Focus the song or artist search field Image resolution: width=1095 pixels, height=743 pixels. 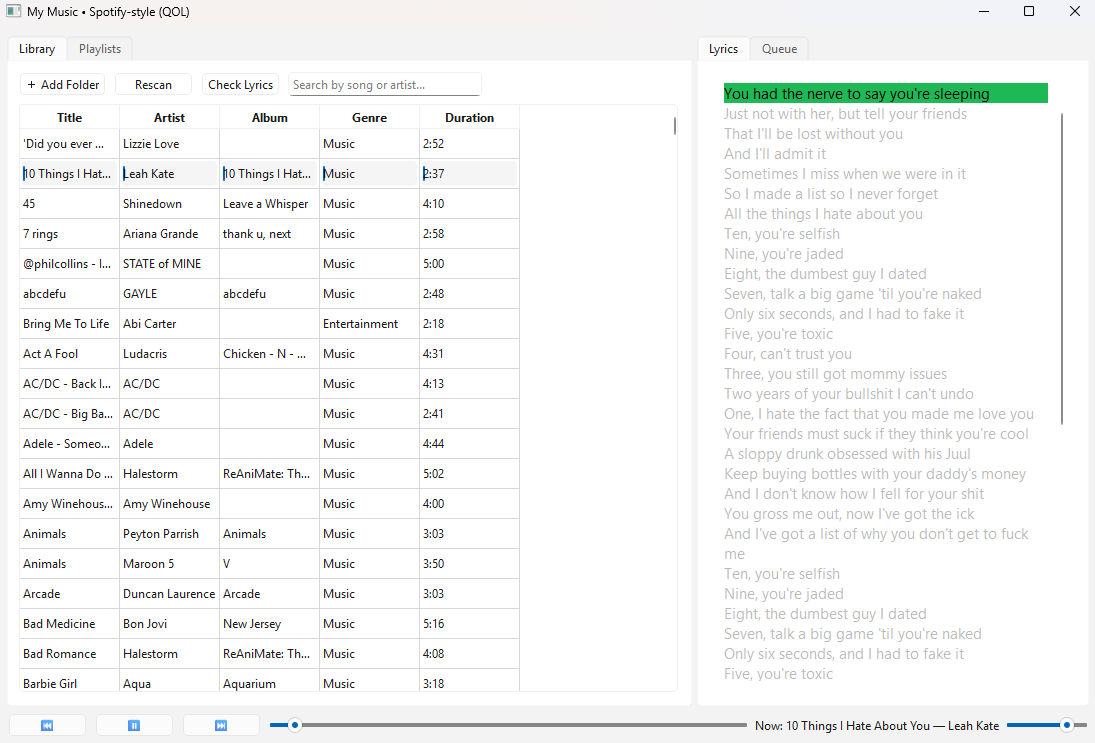click(x=385, y=84)
